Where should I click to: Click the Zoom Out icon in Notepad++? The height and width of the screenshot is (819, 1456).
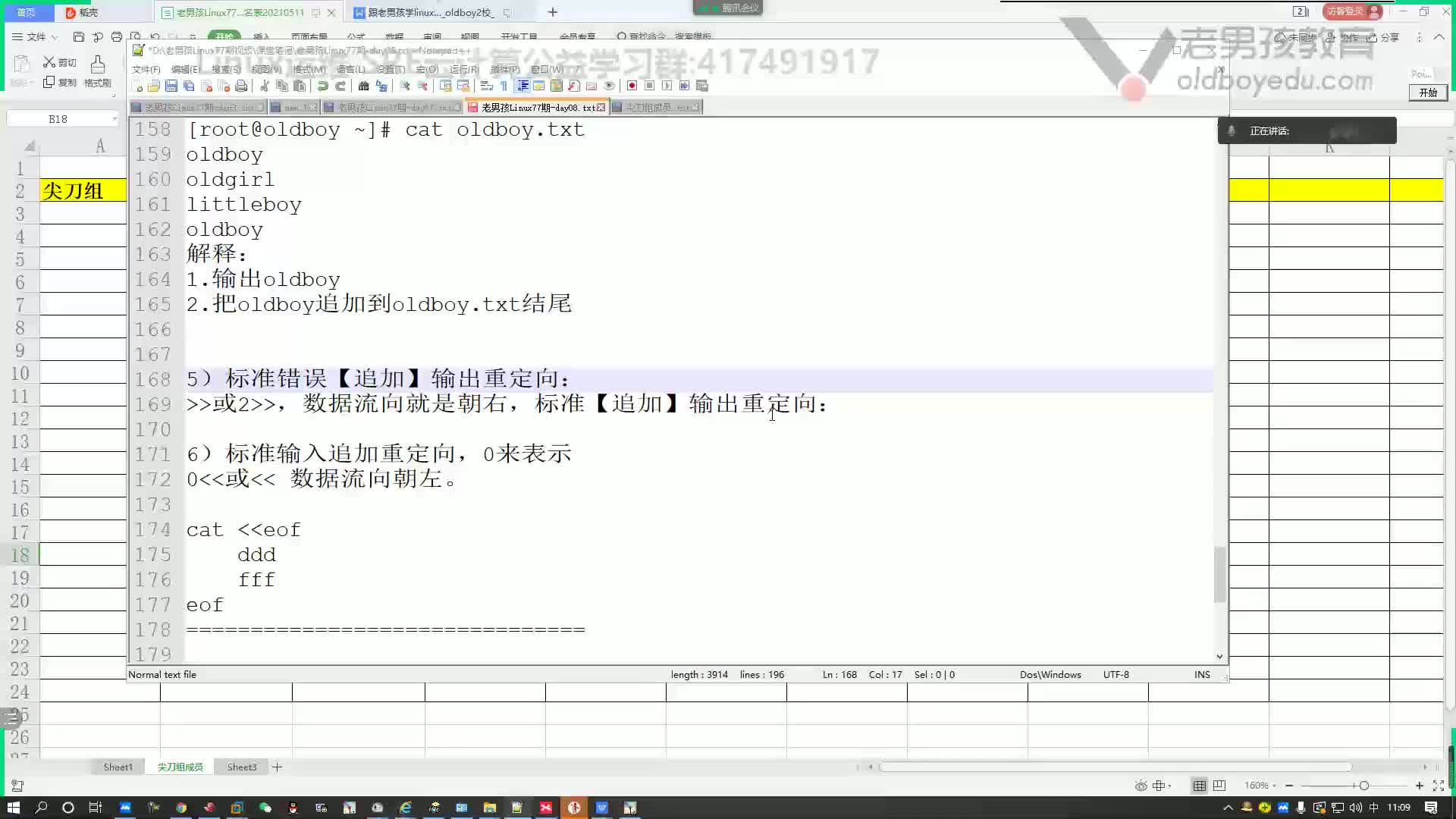[x=422, y=86]
